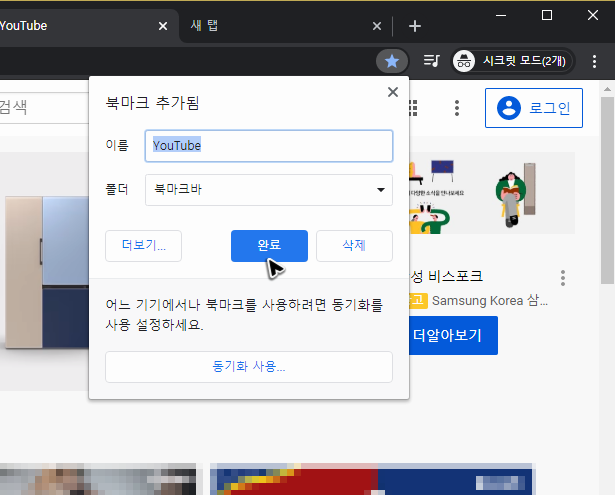
Task: Click the 더보기... button
Action: [144, 246]
